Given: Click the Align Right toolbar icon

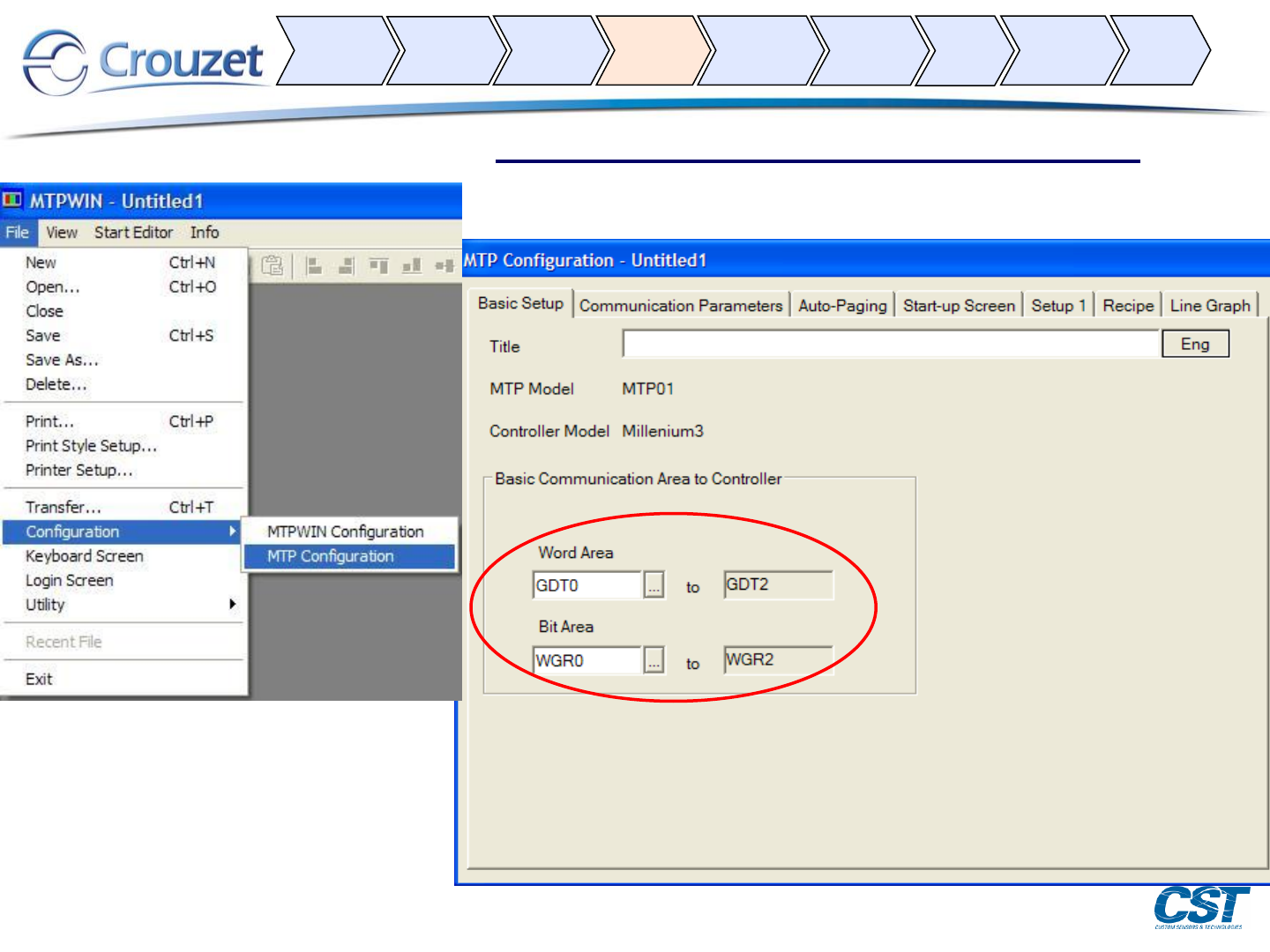Looking at the screenshot, I should (x=346, y=265).
